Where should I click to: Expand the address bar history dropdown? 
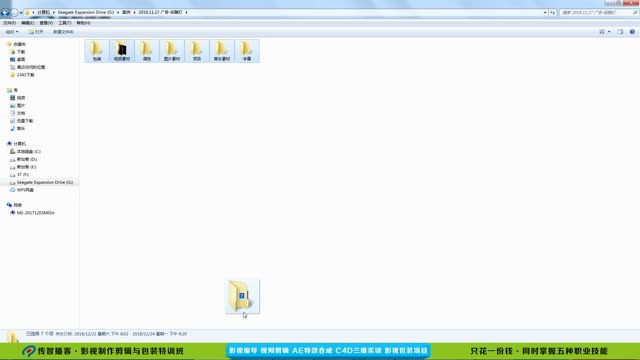click(x=545, y=13)
